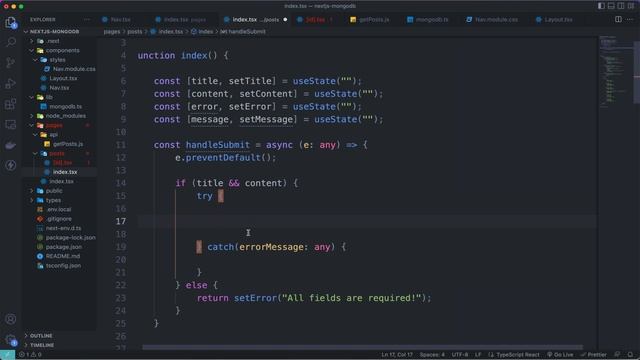Open the Run and Debug view

pyautogui.click(x=11, y=83)
